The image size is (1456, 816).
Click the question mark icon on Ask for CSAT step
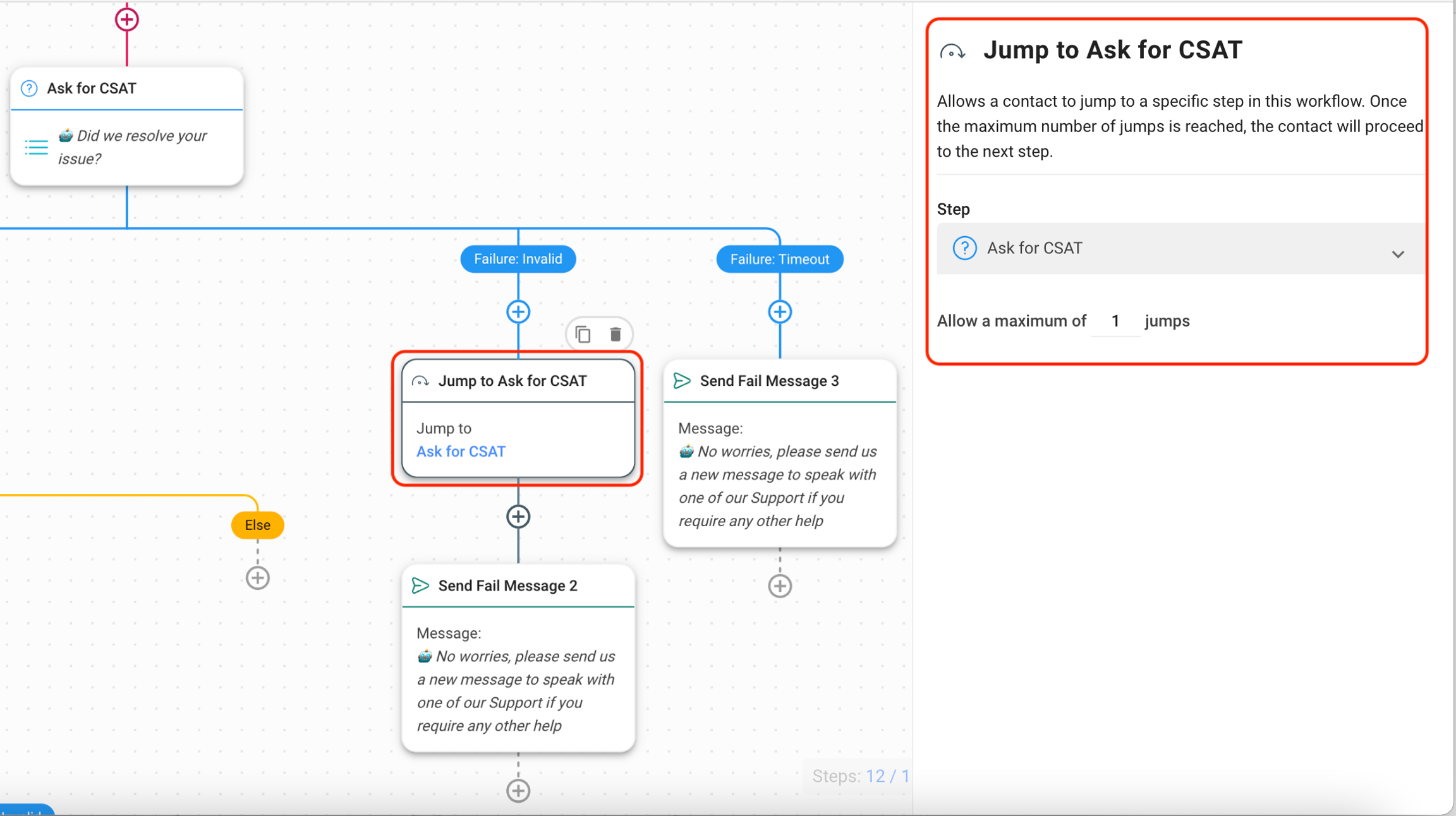tap(28, 88)
